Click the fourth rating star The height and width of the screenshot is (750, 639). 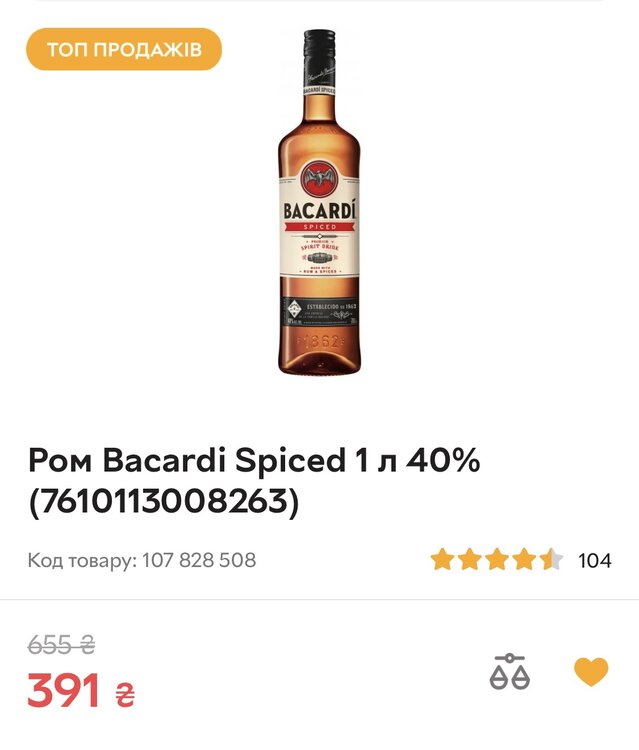point(523,560)
